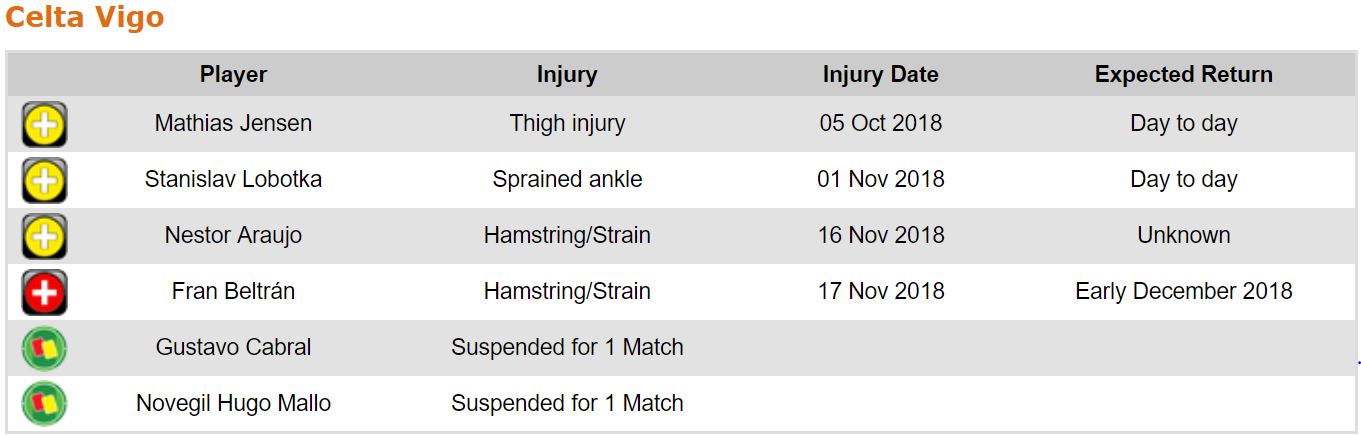
Task: Click the 05 Oct 2018 injury date
Action: point(880,123)
